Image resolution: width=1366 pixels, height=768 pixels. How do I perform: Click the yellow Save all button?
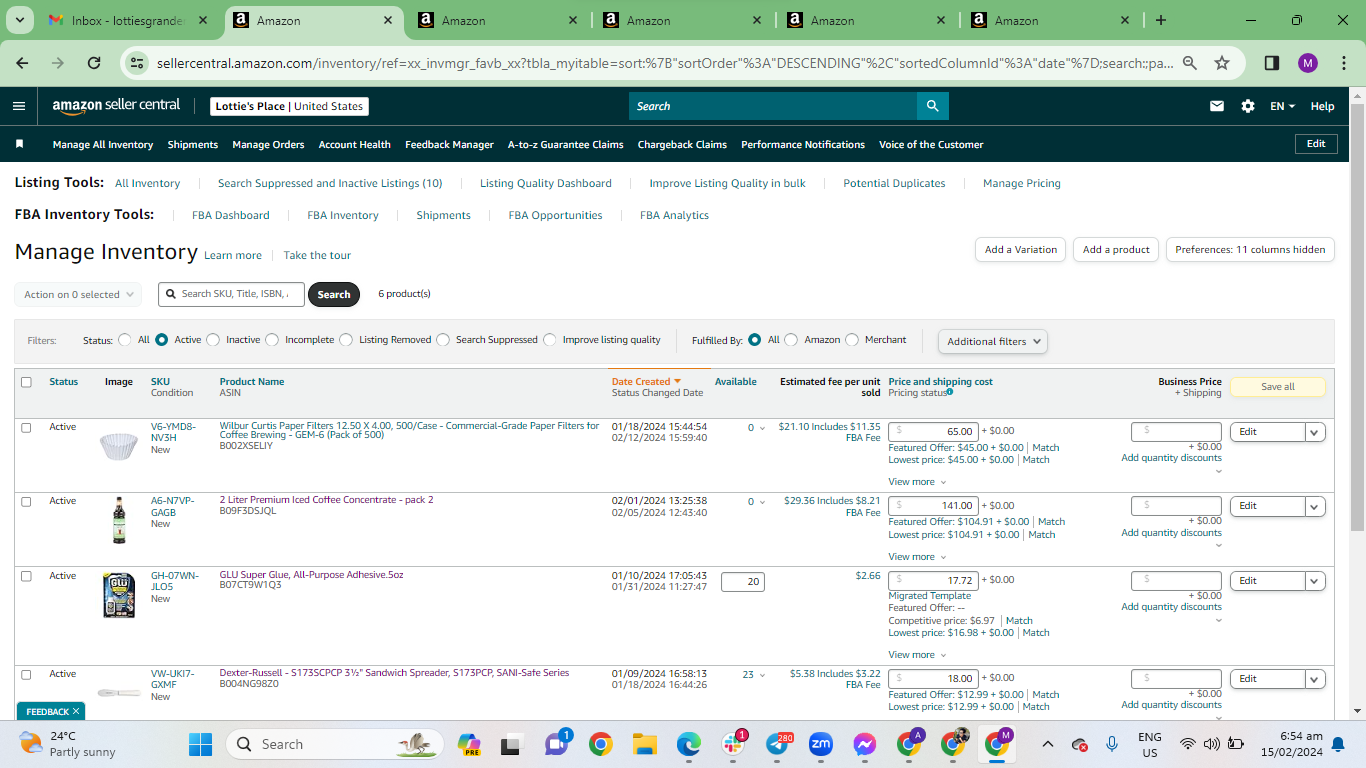point(1278,387)
